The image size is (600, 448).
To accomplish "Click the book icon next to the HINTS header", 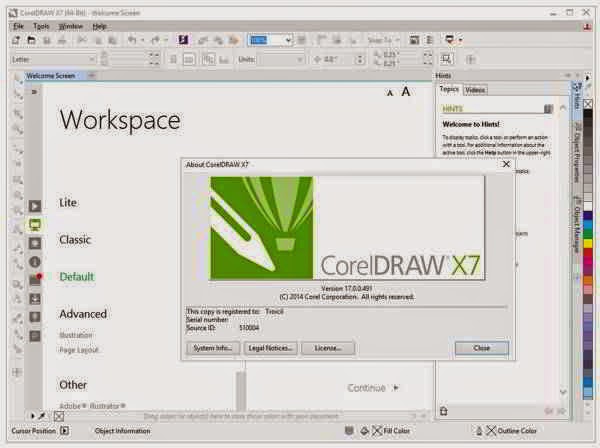I will (x=548, y=109).
